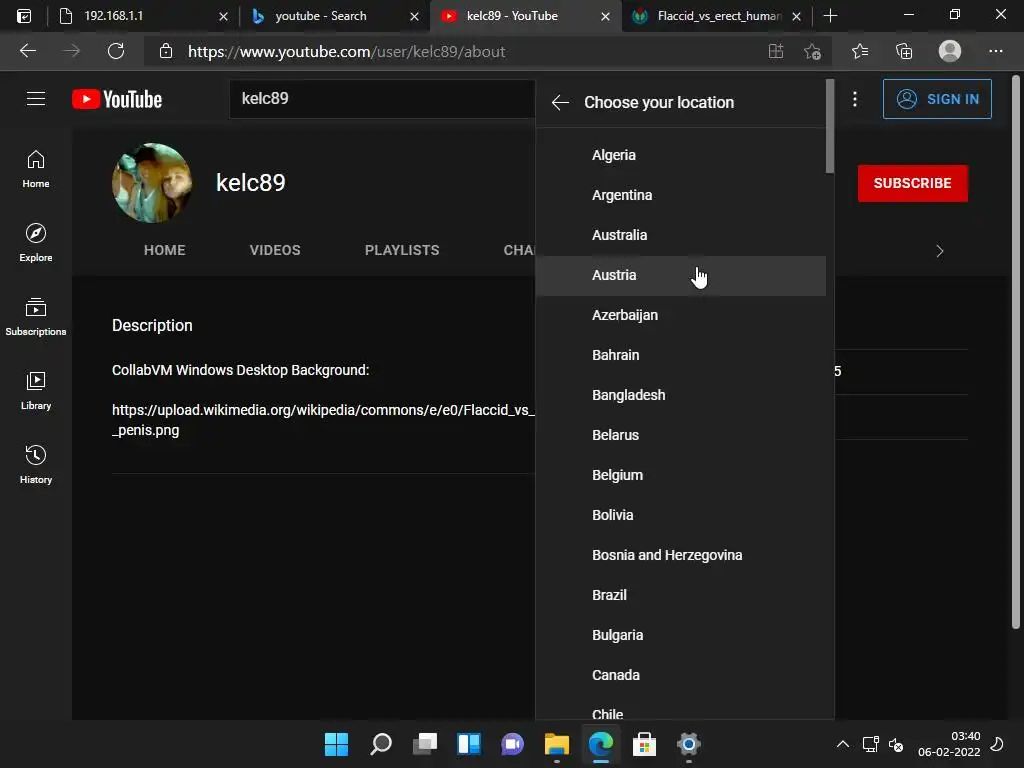Open Widgets from the taskbar
1024x768 pixels.
point(469,744)
